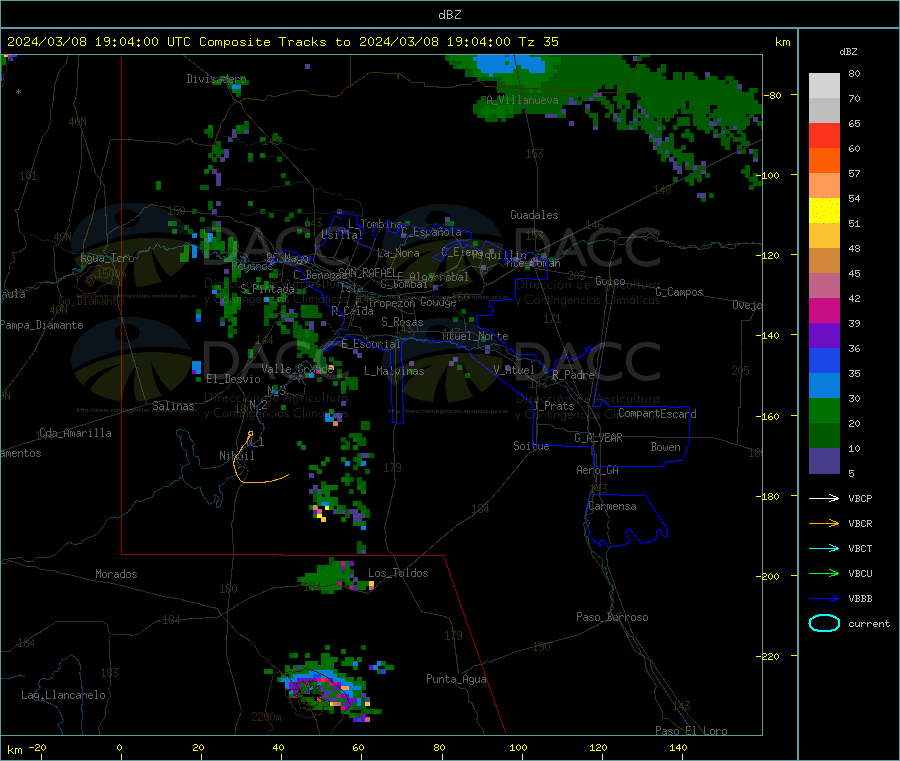Click the El_Desvio map label
This screenshot has width=900, height=761.
pos(234,379)
